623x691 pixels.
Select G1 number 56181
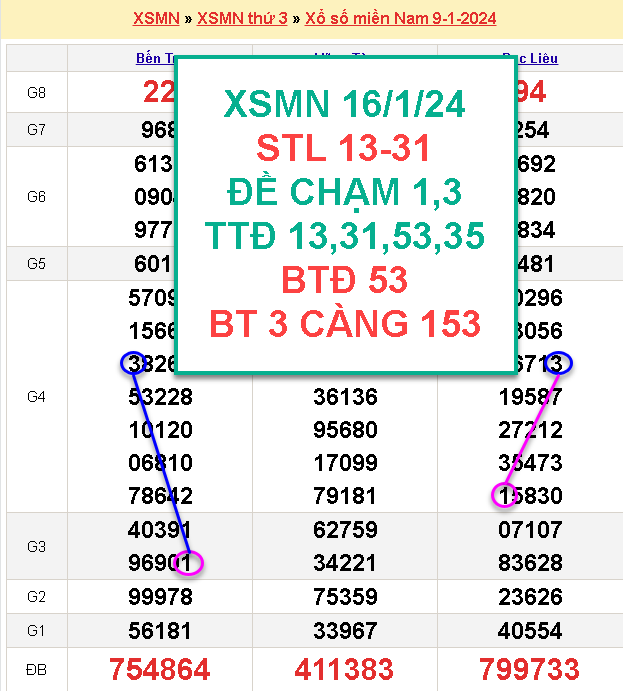160,631
